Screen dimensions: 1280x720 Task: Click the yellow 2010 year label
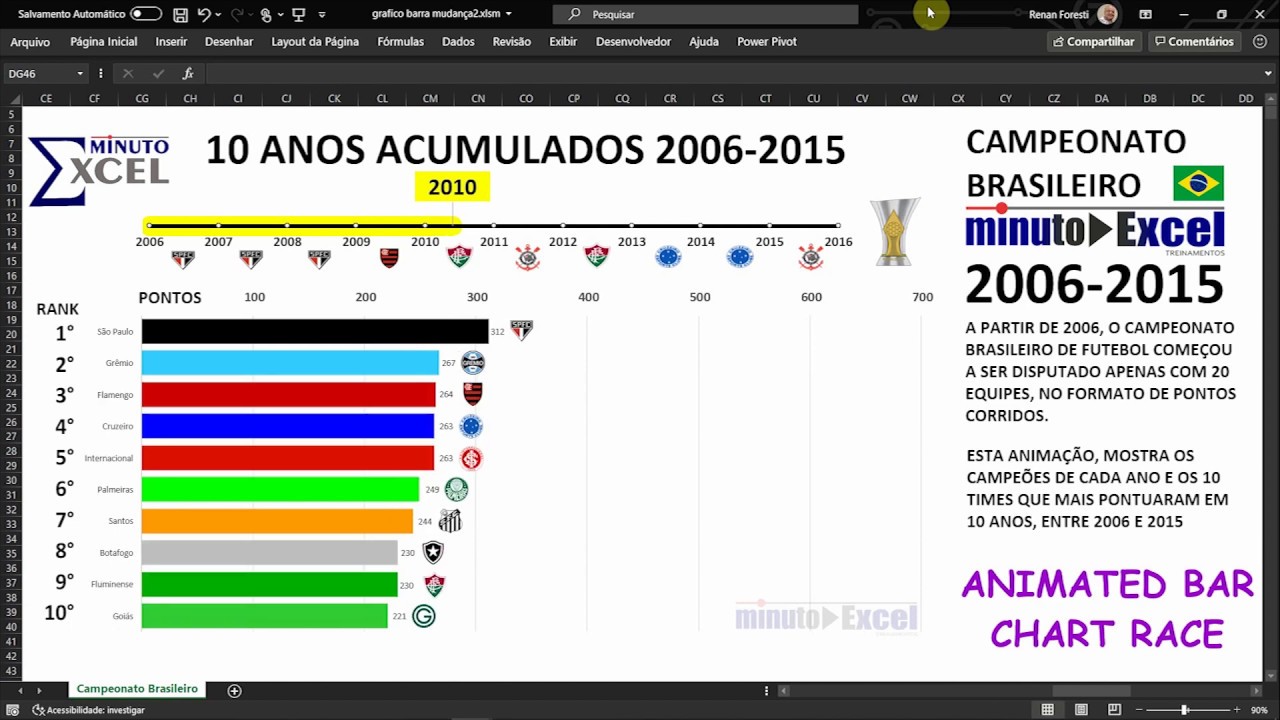(452, 187)
